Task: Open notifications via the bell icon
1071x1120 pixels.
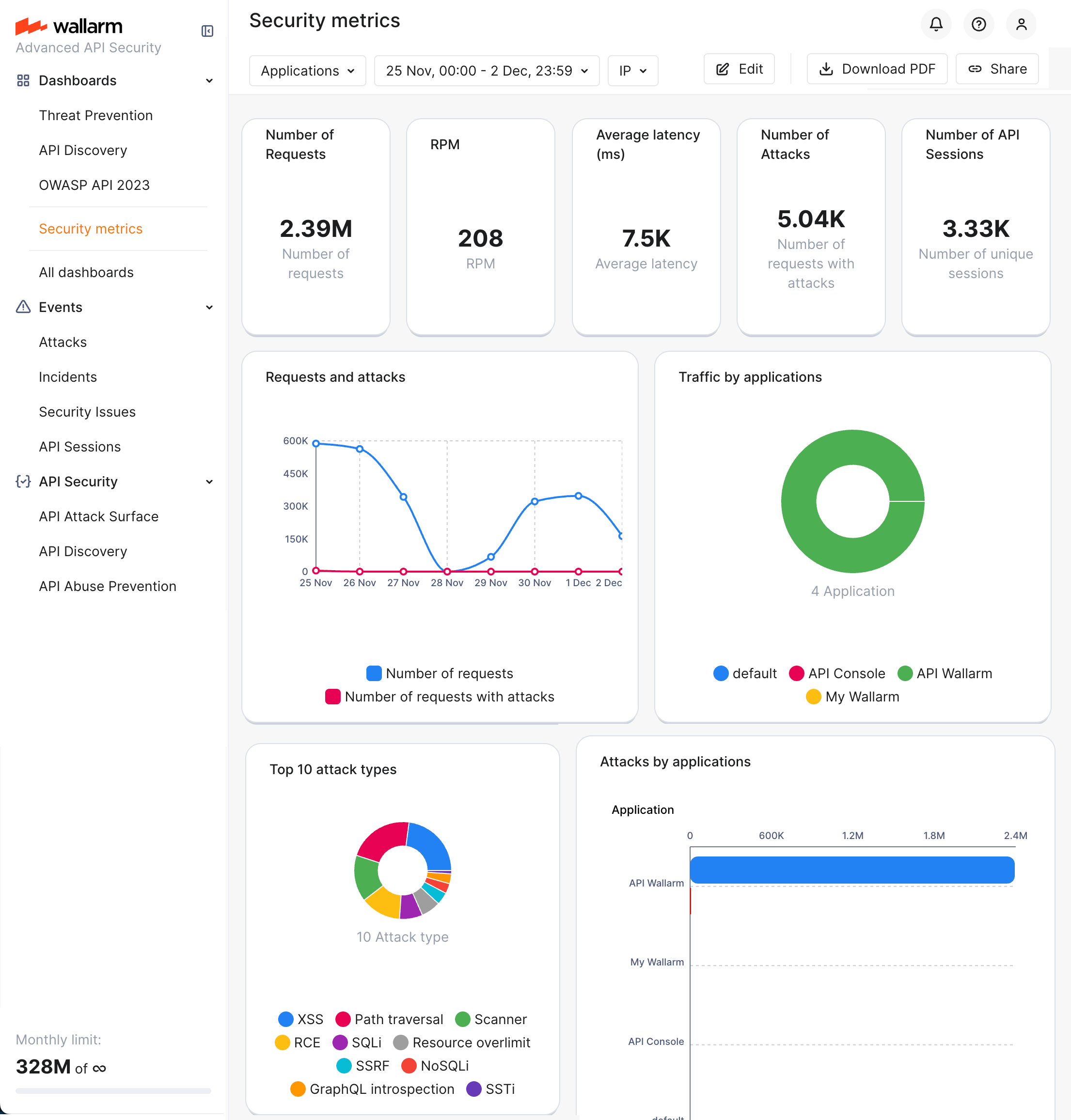Action: tap(936, 24)
